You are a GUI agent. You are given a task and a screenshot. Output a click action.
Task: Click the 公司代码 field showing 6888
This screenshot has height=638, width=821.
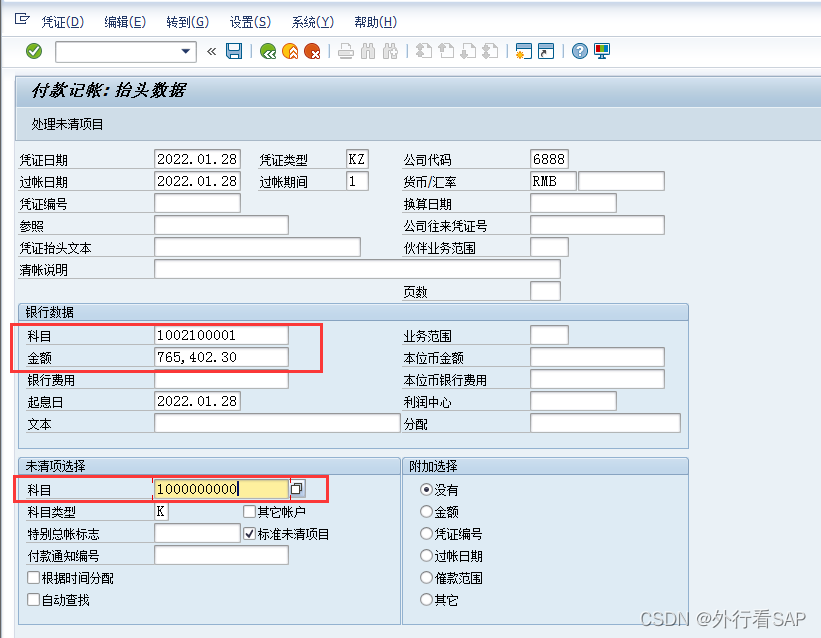pos(549,159)
